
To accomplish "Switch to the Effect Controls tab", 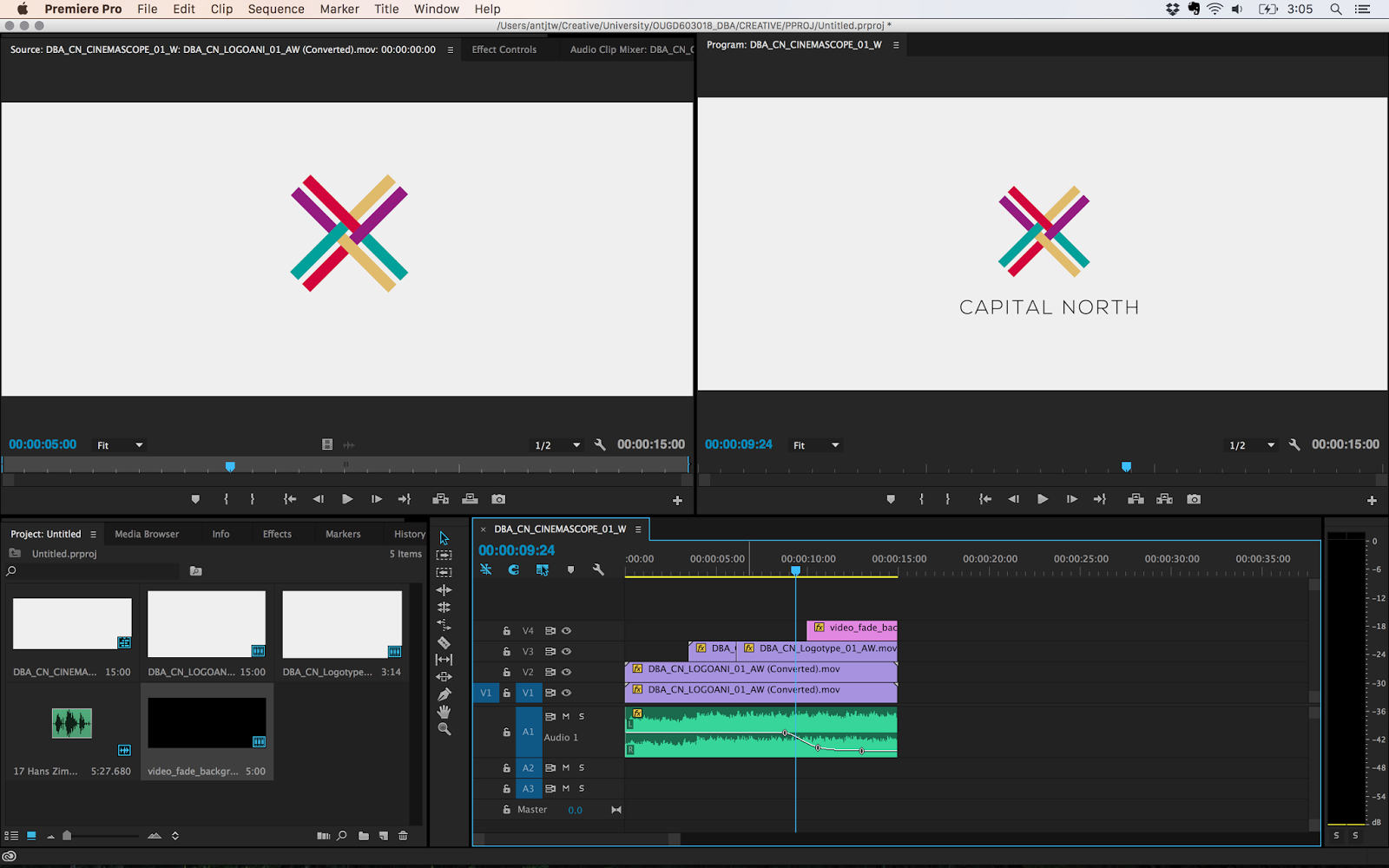I will point(504,49).
